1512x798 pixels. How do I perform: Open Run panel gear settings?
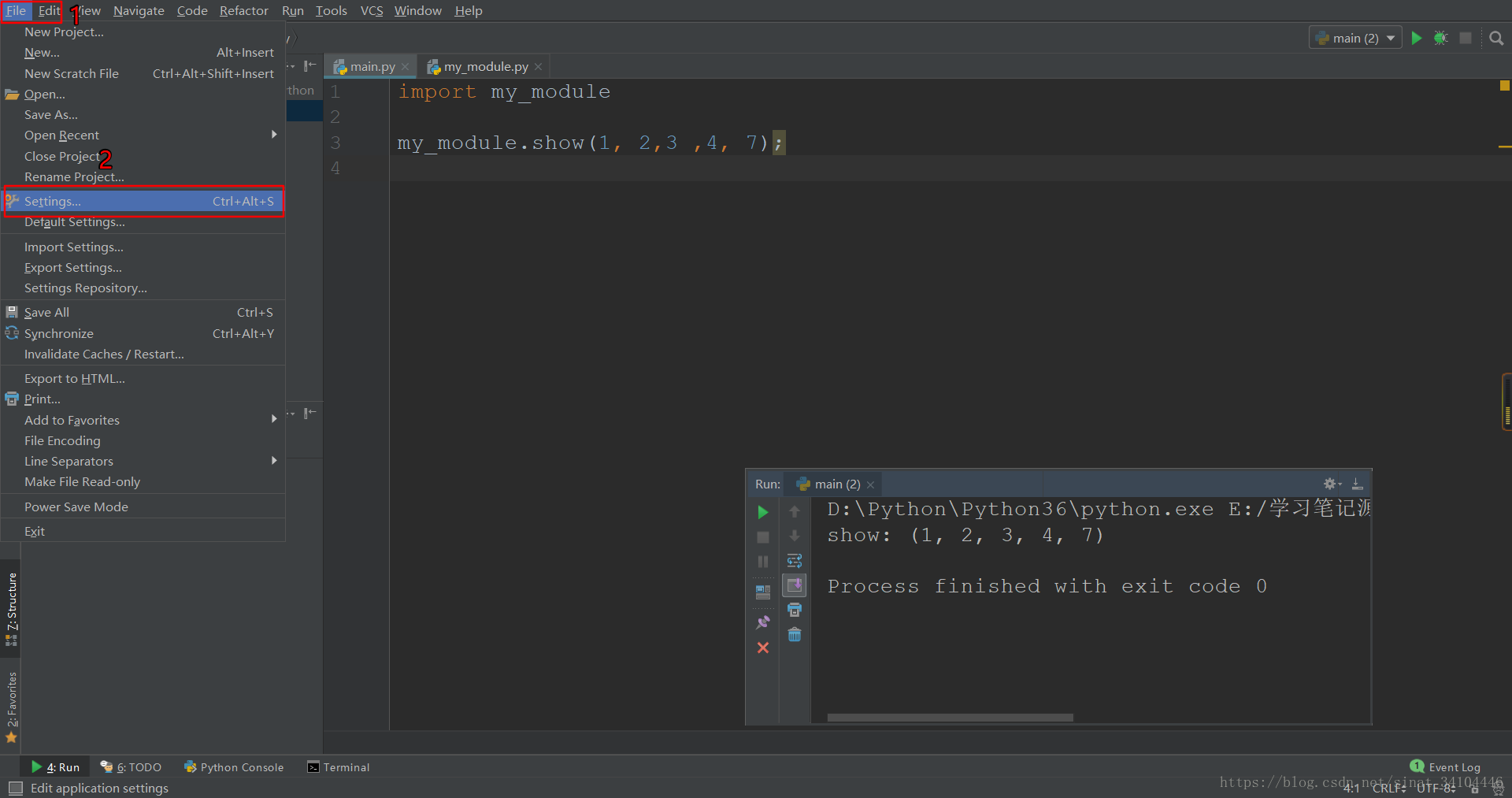coord(1332,484)
